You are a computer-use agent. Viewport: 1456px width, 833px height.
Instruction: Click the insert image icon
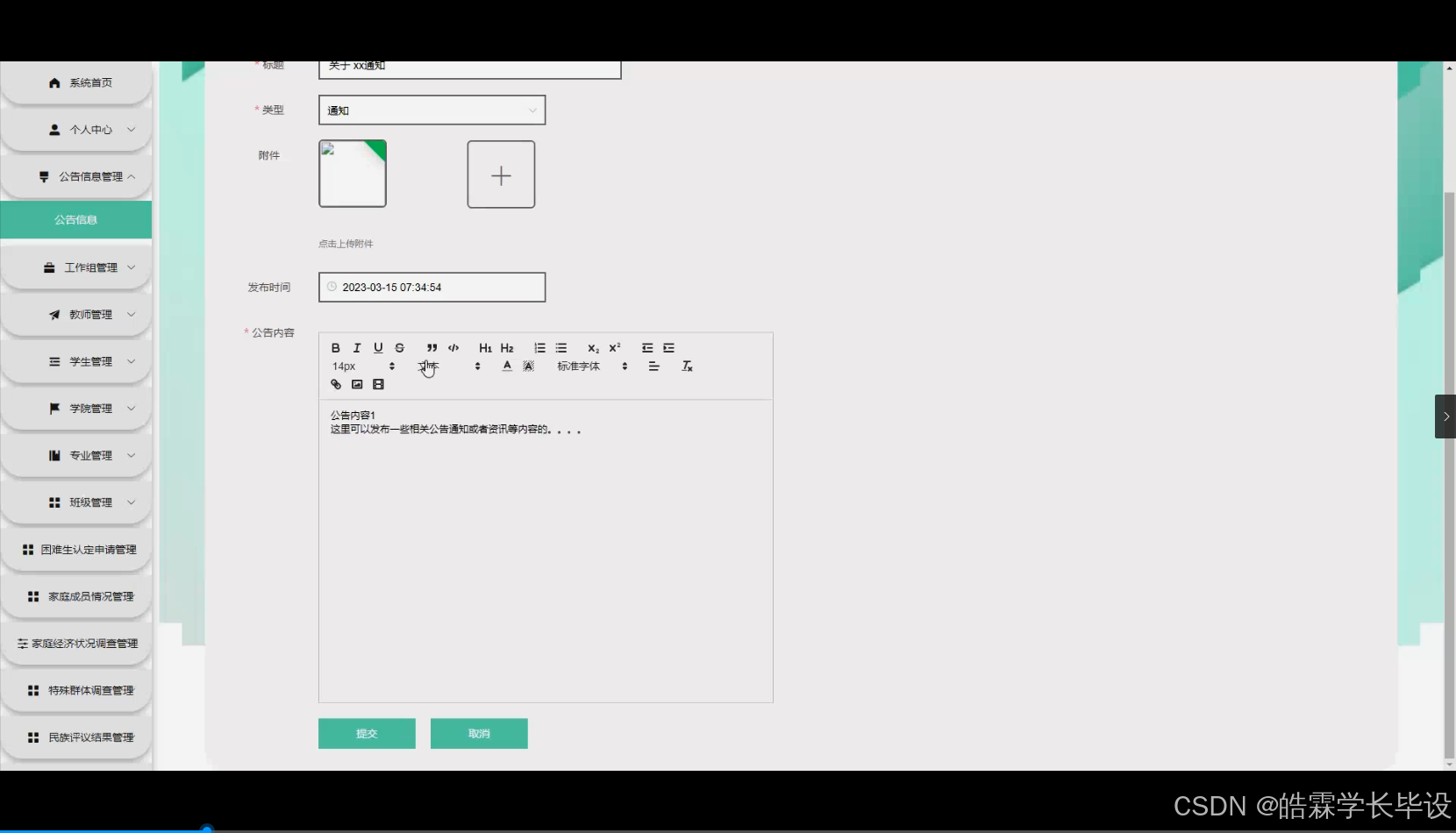point(357,384)
